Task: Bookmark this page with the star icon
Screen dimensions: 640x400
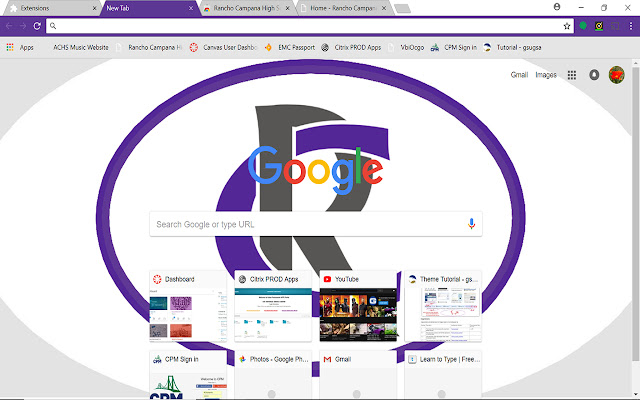Action: click(567, 26)
